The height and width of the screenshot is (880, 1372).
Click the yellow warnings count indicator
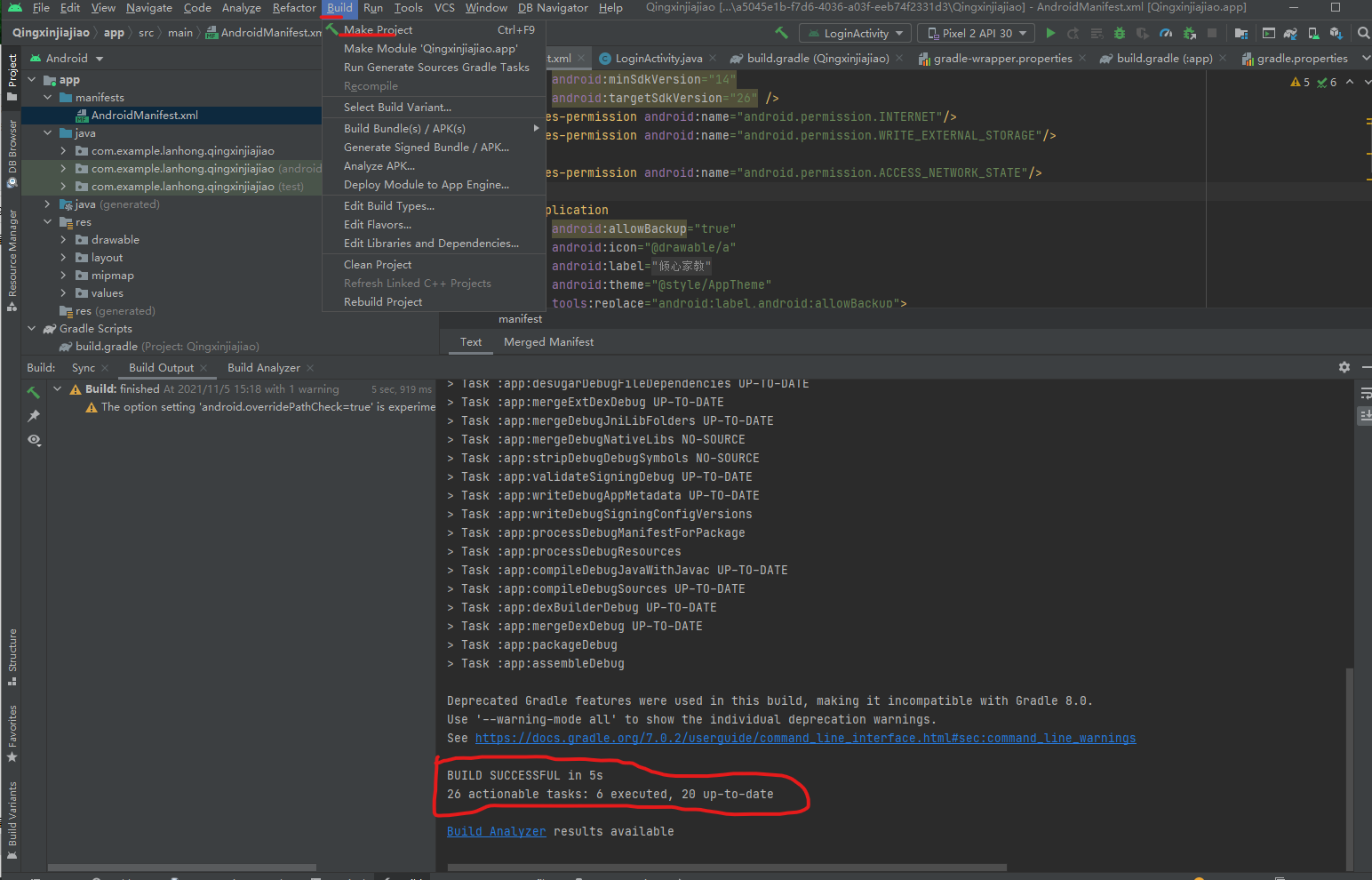click(1300, 82)
